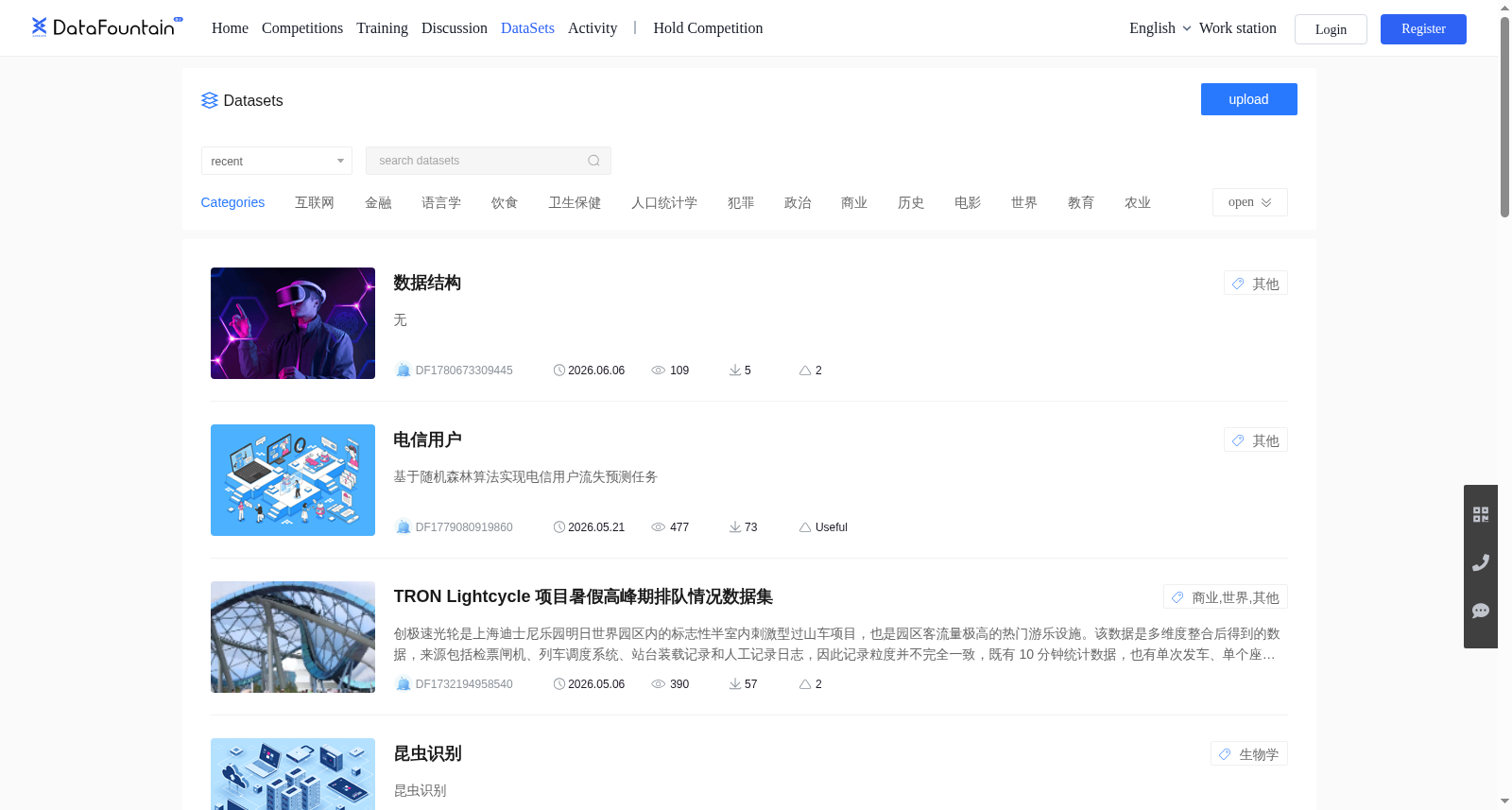Open the QR code side widget
Image resolution: width=1512 pixels, height=810 pixels.
(x=1481, y=514)
